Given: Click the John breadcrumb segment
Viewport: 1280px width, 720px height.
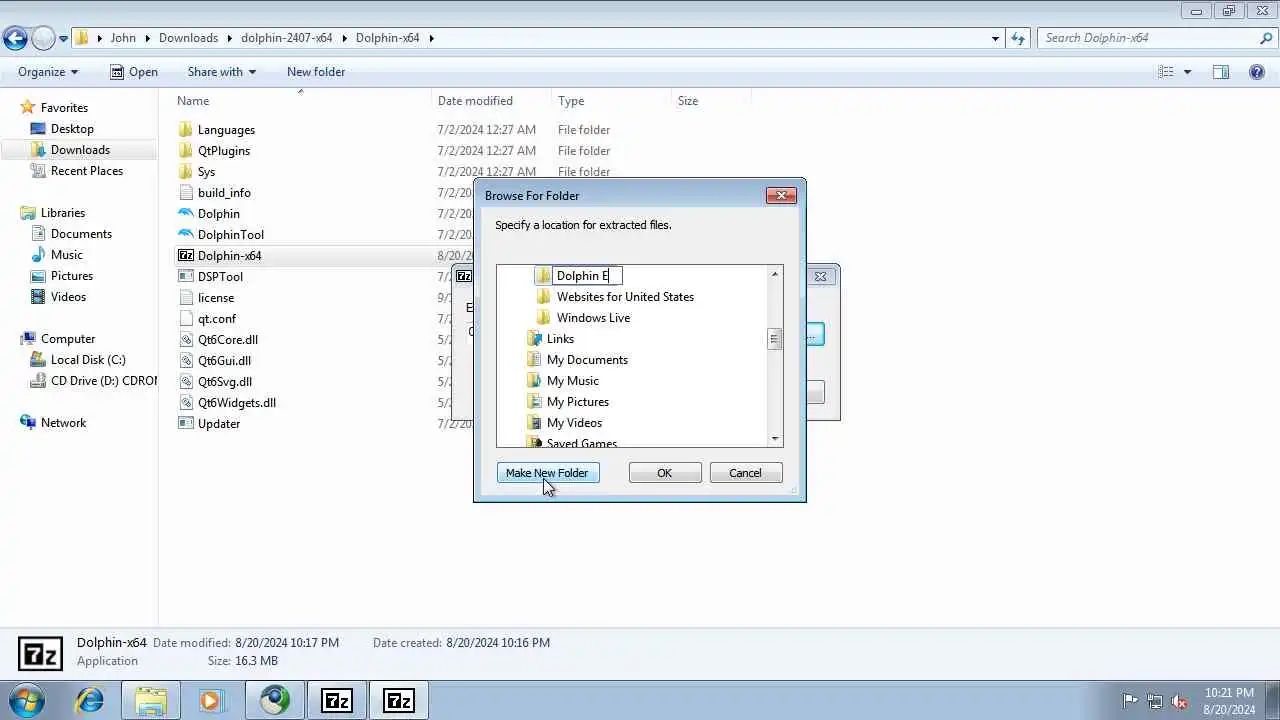Looking at the screenshot, I should pyautogui.click(x=123, y=38).
